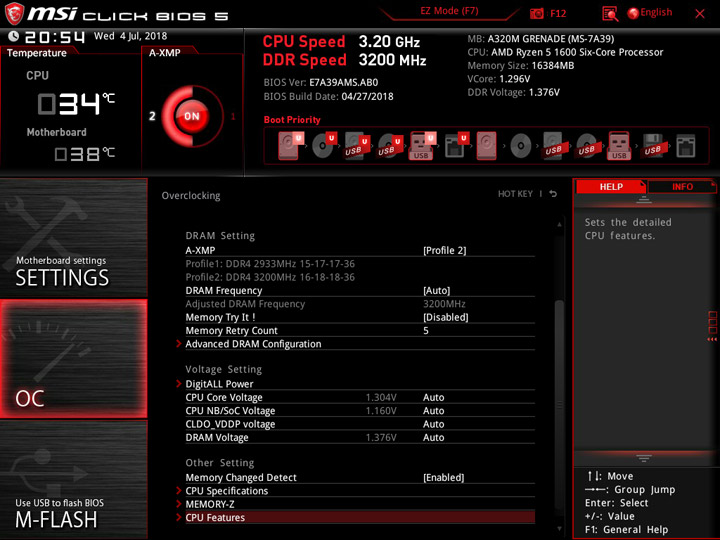Open the SETTINGS motherboard section
Screen dimensions: 720x540
click(x=73, y=238)
